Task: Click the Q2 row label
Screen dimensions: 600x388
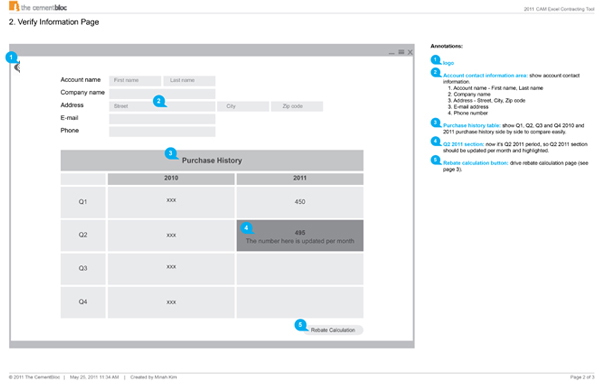Action: (83, 235)
